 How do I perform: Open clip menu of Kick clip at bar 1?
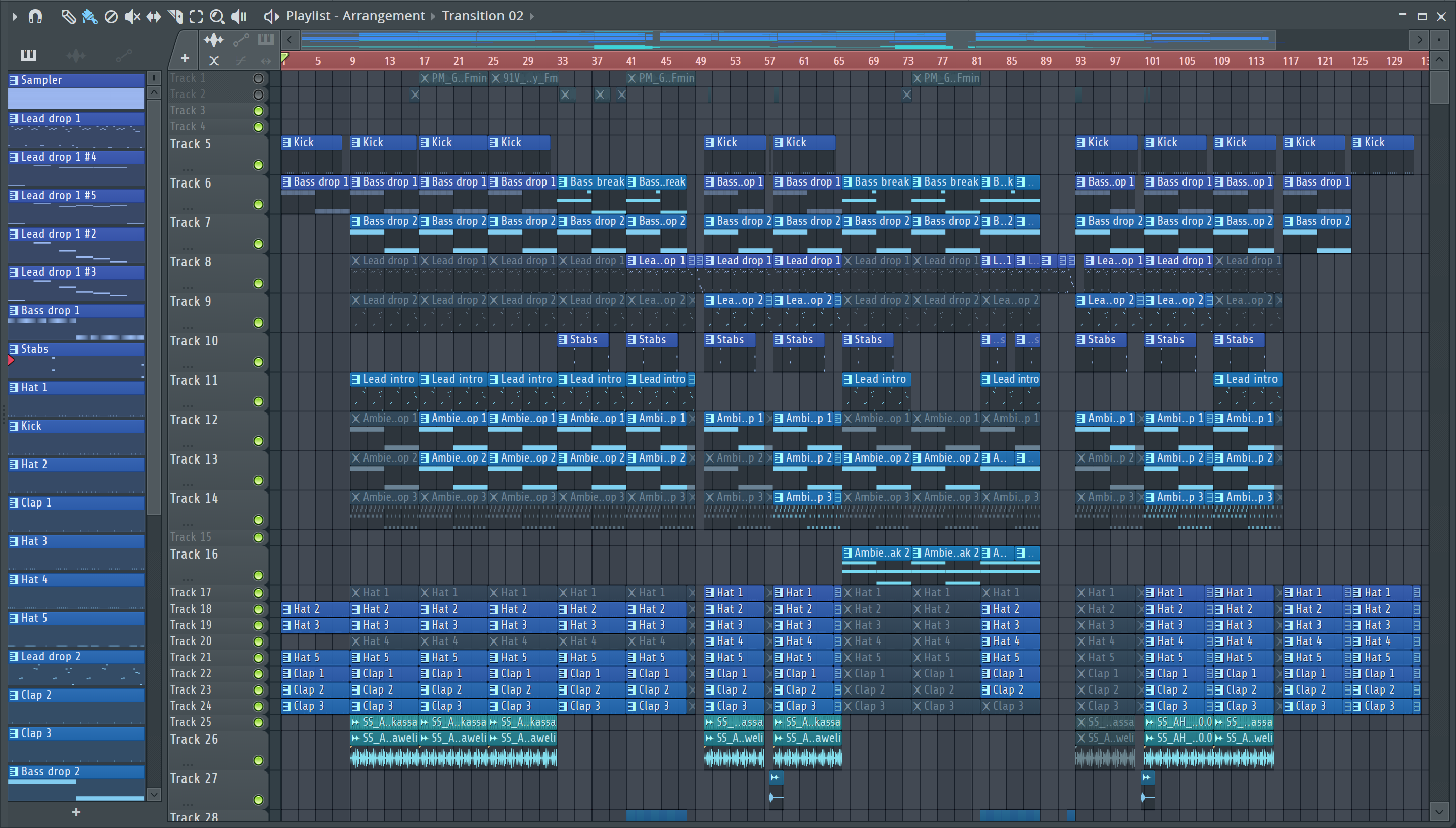coord(287,142)
